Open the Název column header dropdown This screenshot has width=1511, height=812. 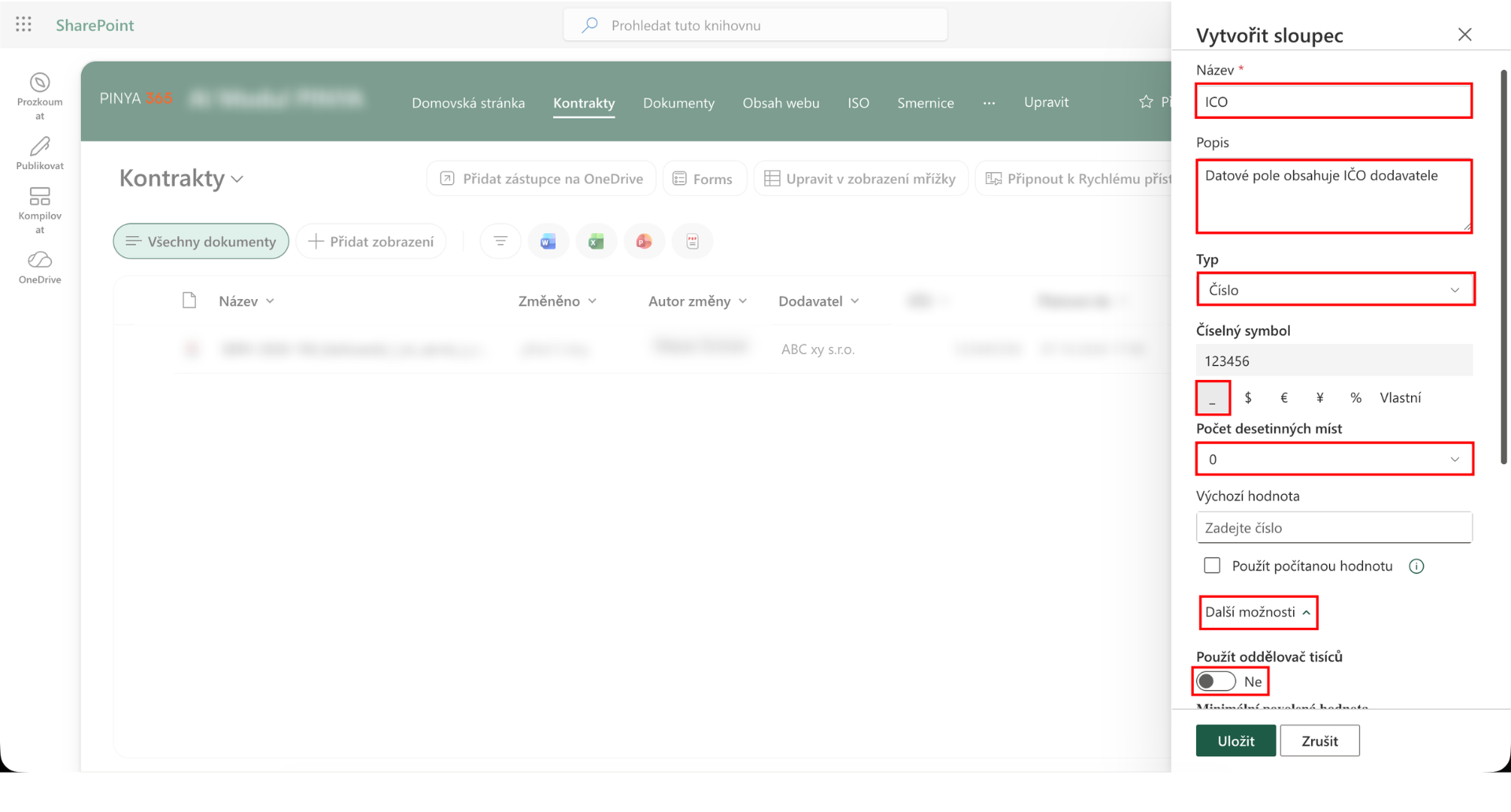tap(246, 301)
